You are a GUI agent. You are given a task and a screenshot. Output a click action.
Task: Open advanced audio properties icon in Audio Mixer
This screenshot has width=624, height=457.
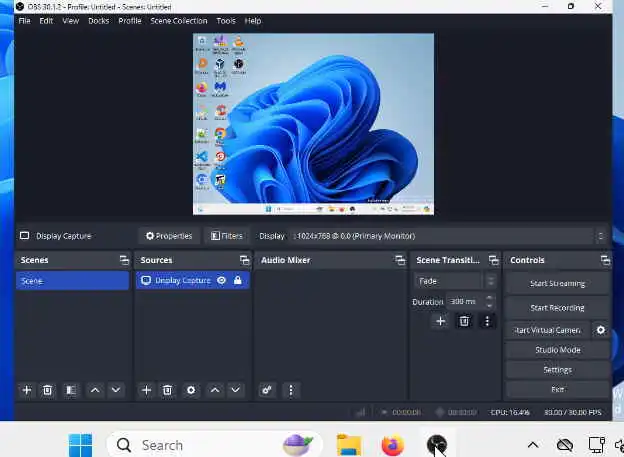coord(267,390)
